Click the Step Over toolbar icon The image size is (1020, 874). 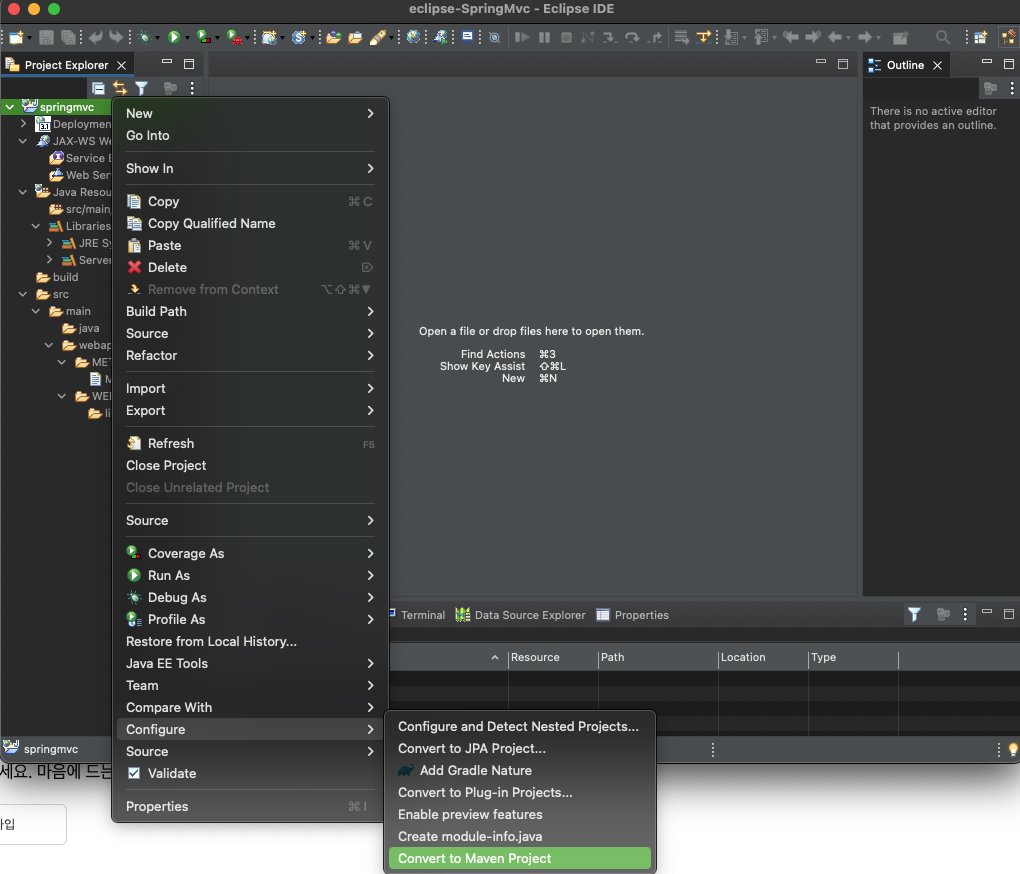coord(632,38)
